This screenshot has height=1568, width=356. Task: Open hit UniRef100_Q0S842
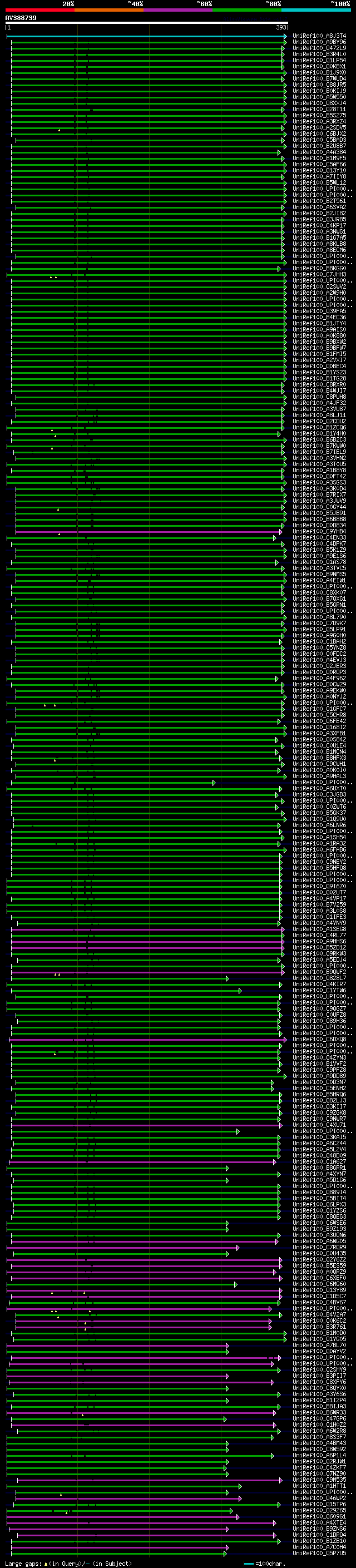(319, 740)
